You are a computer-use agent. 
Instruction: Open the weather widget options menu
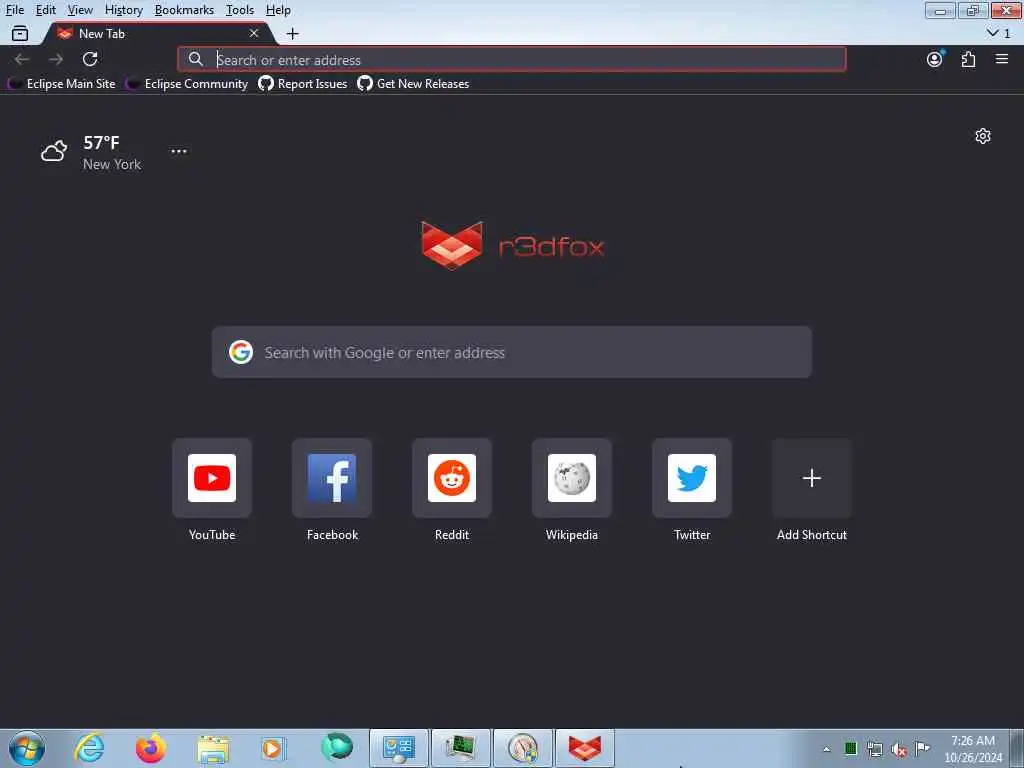pos(179,152)
